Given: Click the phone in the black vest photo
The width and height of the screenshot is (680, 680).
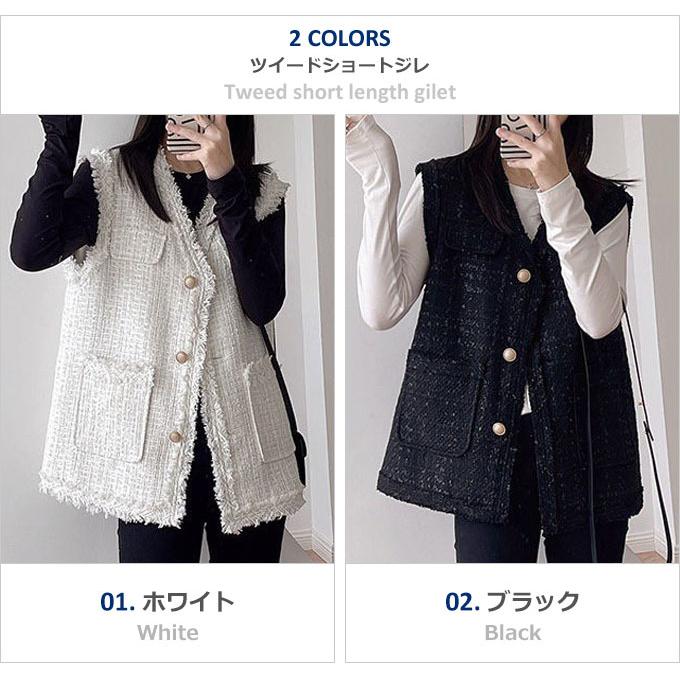Looking at the screenshot, I should coord(517,137).
